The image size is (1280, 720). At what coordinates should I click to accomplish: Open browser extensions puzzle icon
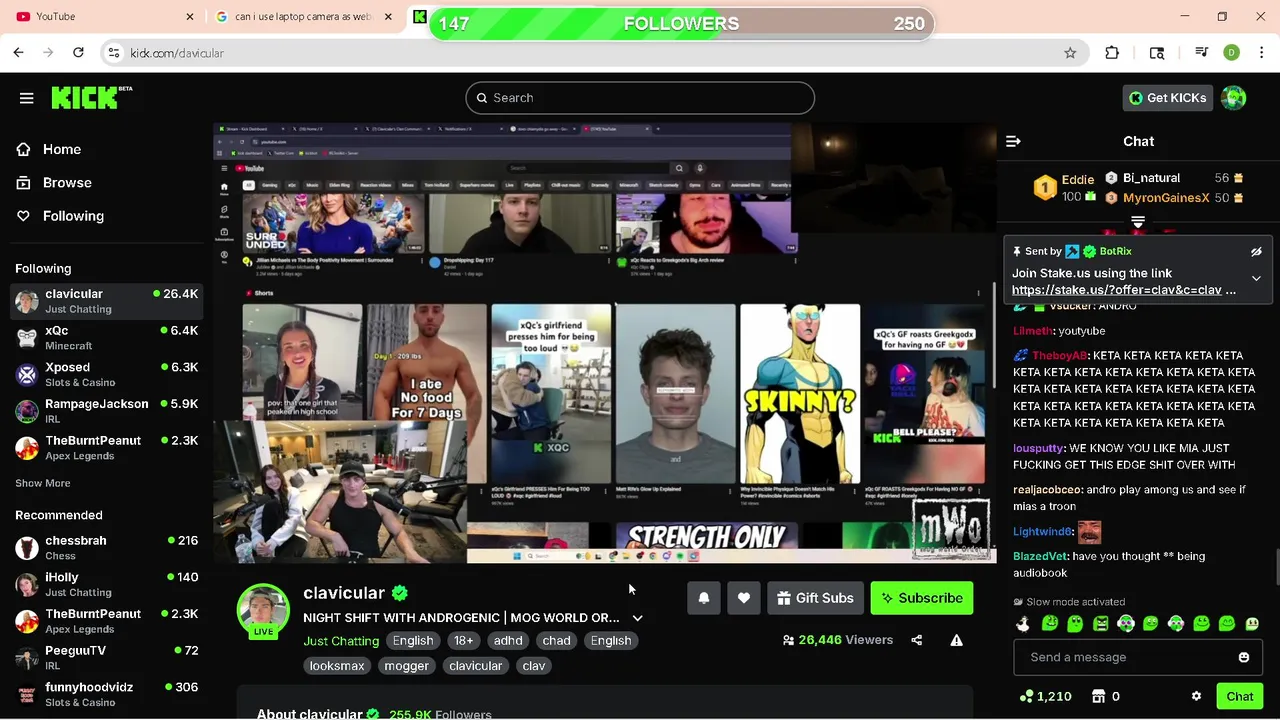[1112, 53]
